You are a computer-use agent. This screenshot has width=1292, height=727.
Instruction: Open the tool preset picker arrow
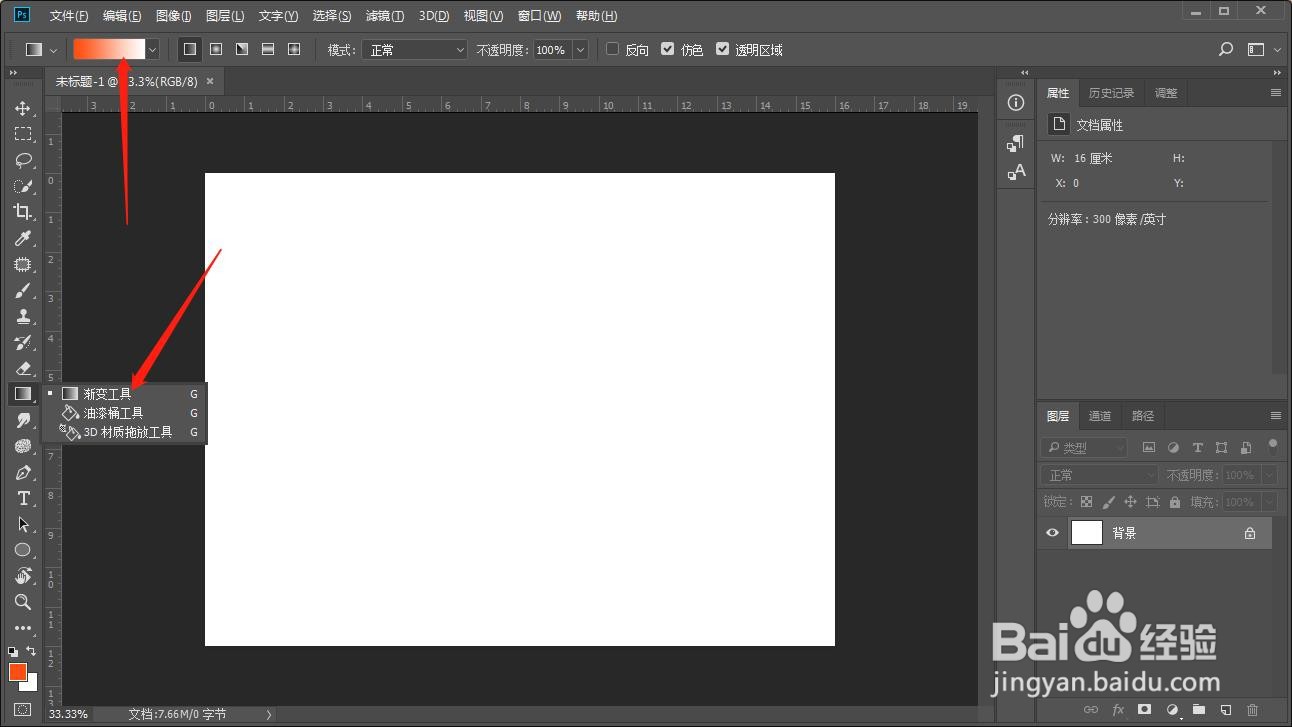[54, 49]
